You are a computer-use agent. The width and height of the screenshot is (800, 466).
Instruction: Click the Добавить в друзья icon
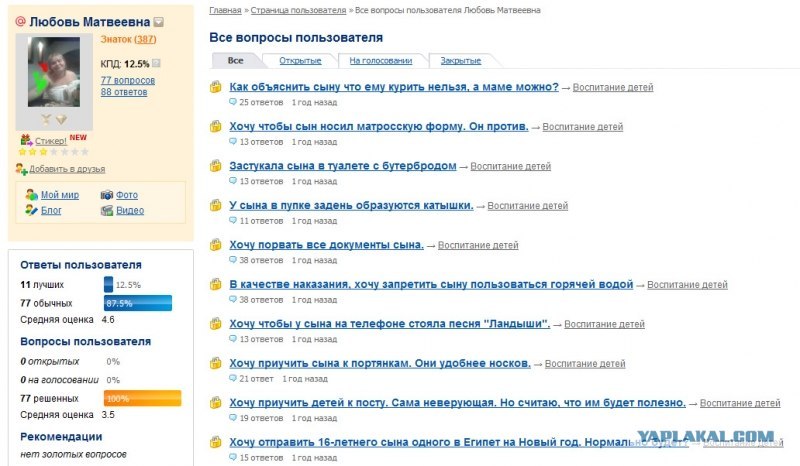click(x=21, y=169)
